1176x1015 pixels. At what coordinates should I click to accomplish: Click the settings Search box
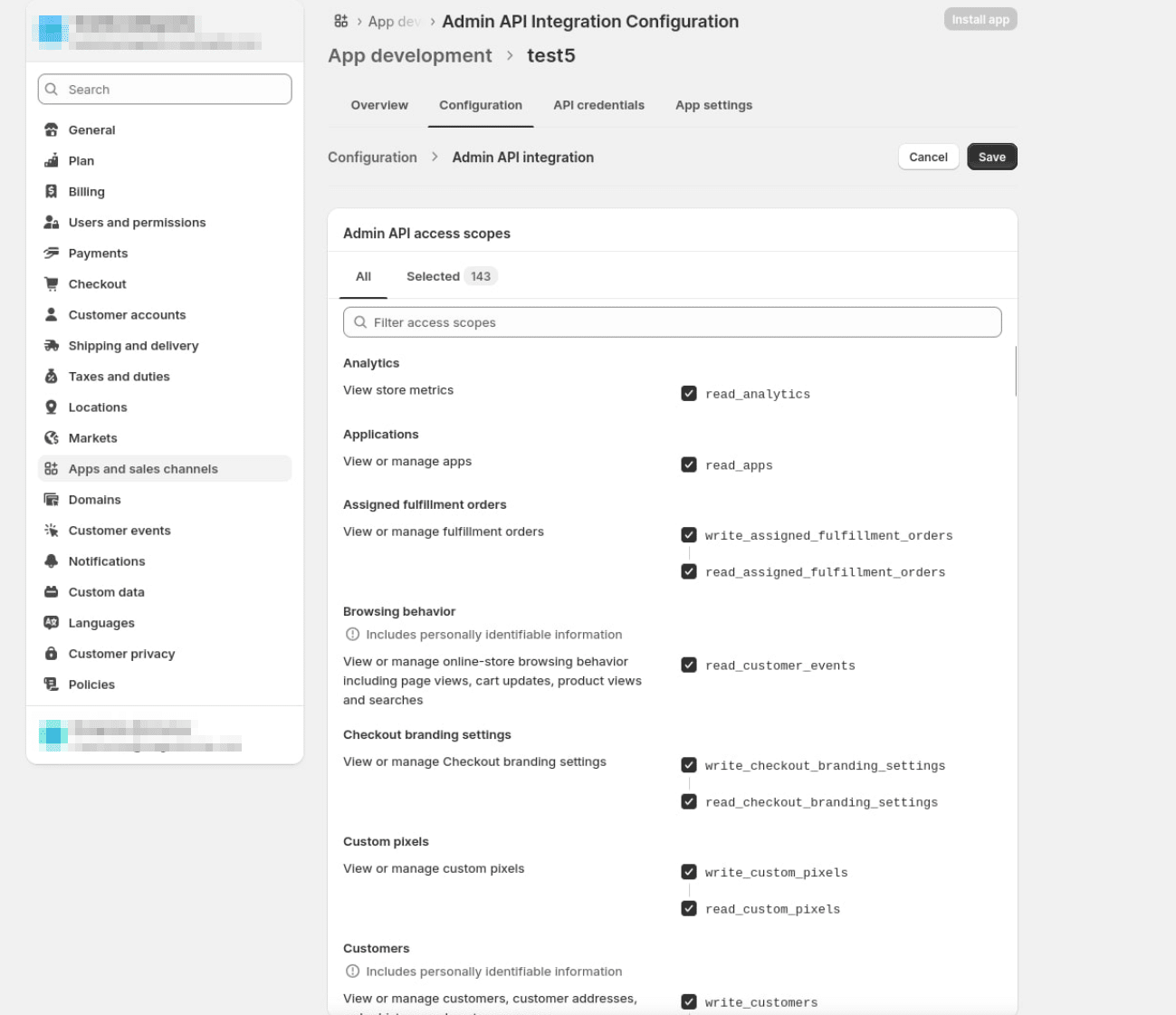(165, 89)
